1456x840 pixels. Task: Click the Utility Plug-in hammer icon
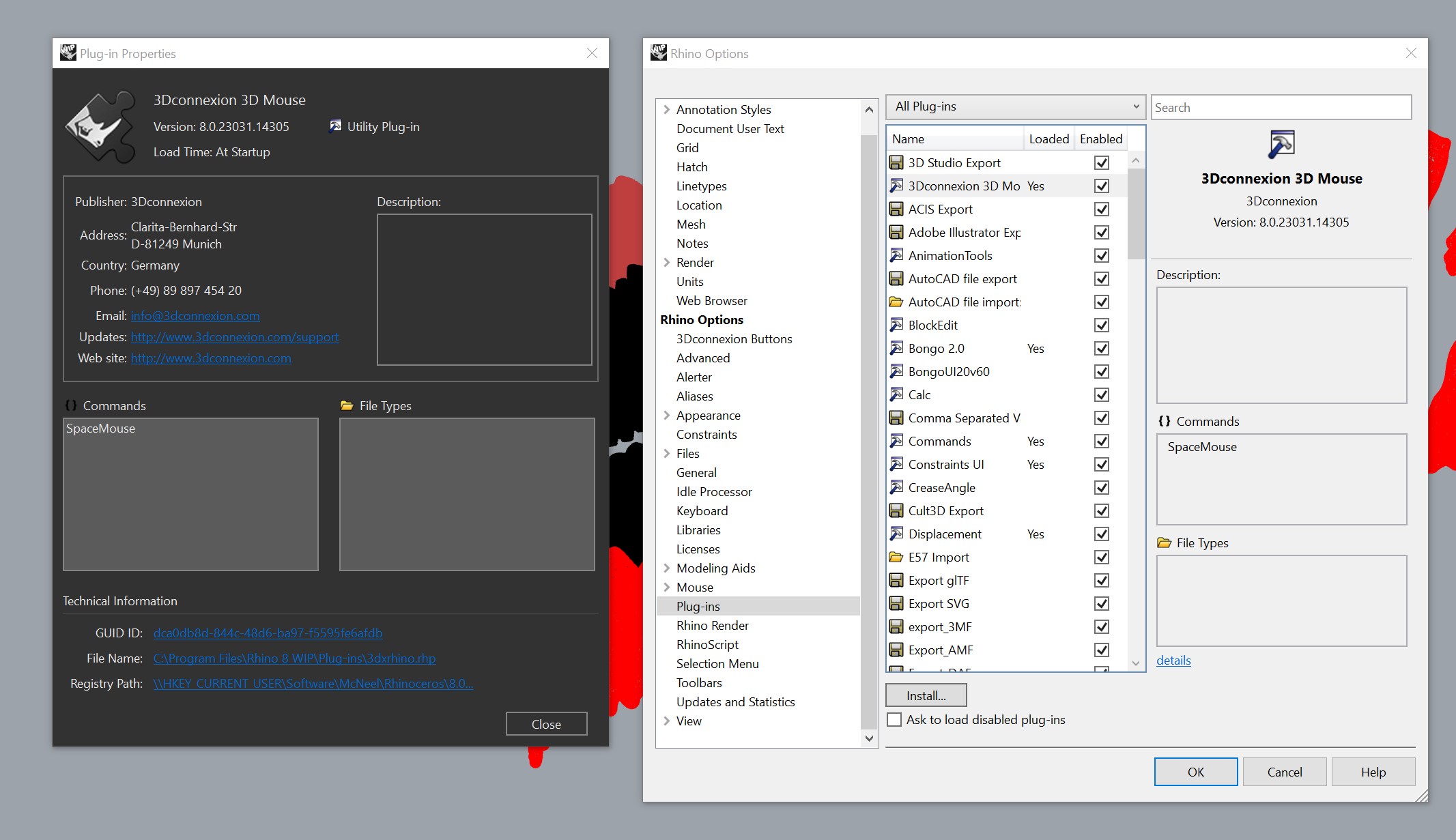pos(335,126)
